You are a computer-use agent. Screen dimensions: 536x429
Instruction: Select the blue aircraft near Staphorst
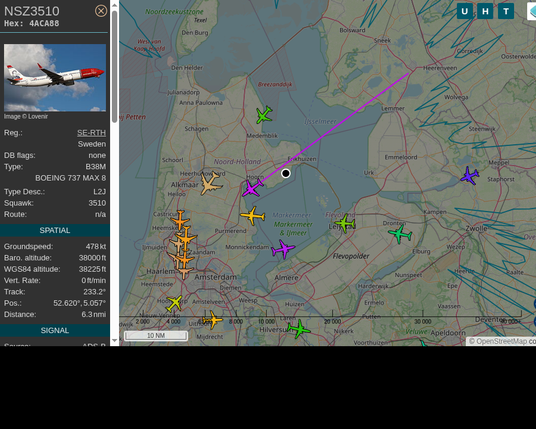pos(470,176)
